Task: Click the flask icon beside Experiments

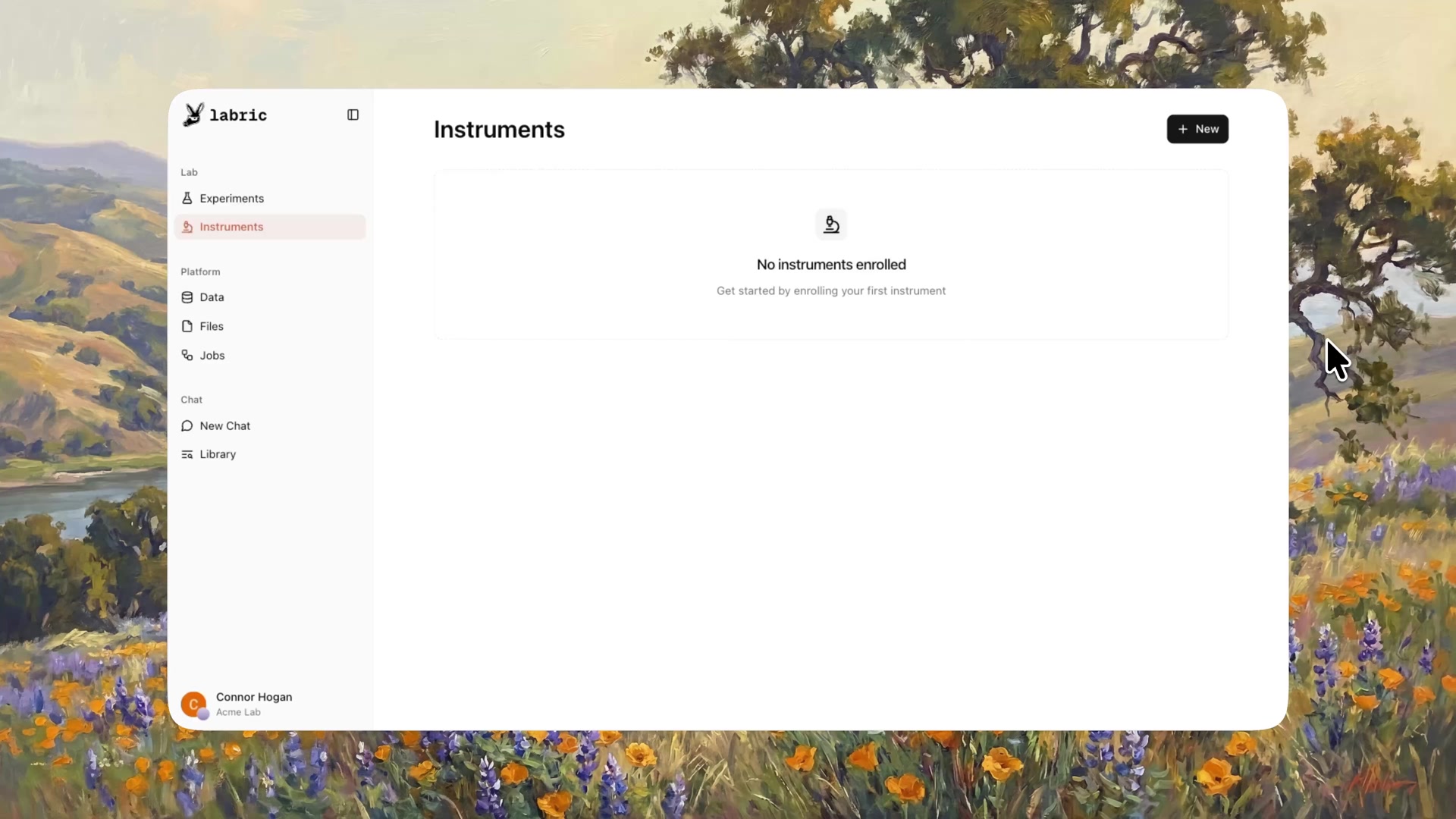Action: 187,198
